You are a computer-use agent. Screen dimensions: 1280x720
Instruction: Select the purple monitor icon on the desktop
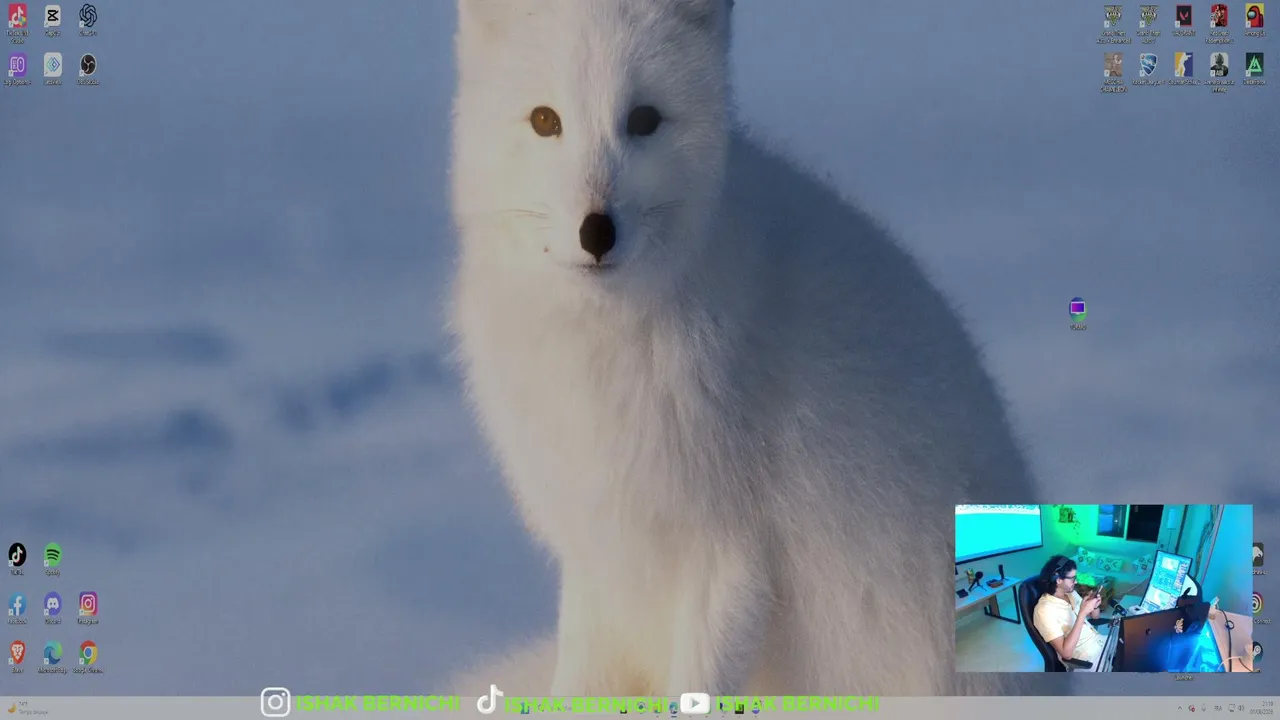point(1077,313)
